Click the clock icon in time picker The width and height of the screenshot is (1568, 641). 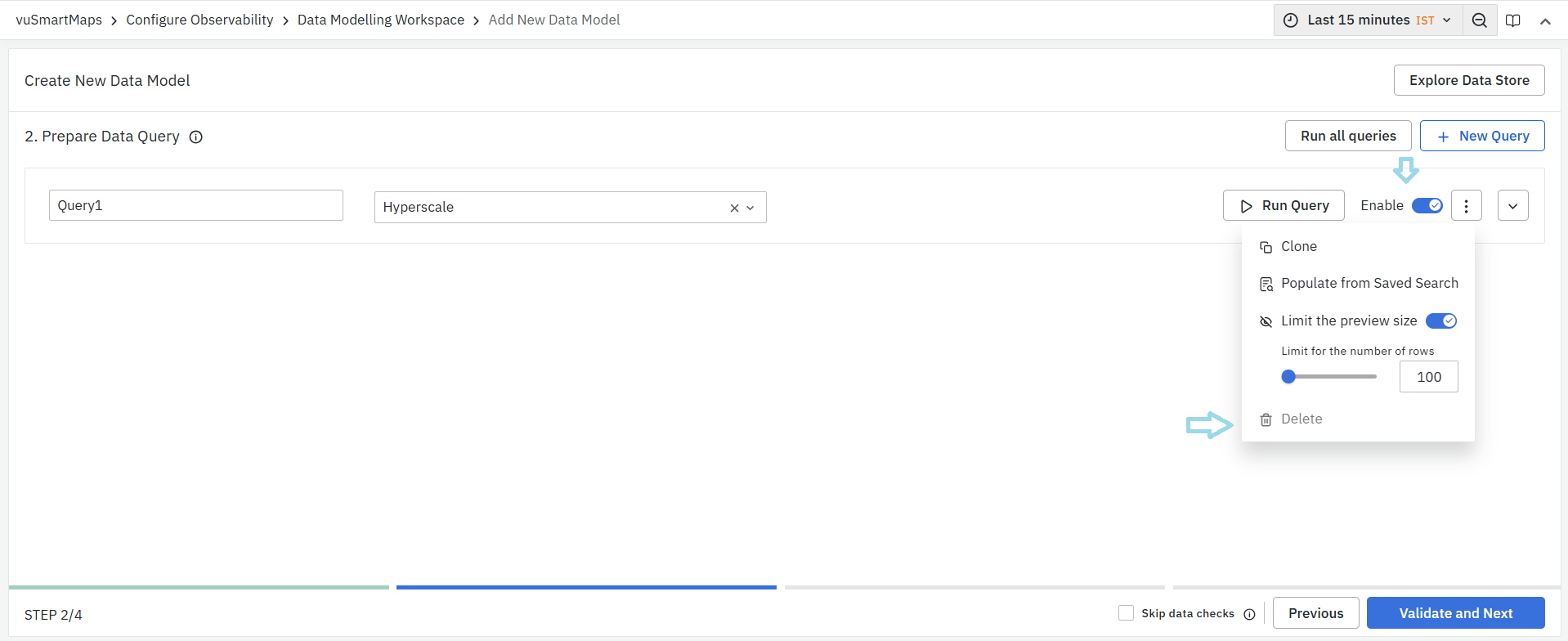(1291, 20)
